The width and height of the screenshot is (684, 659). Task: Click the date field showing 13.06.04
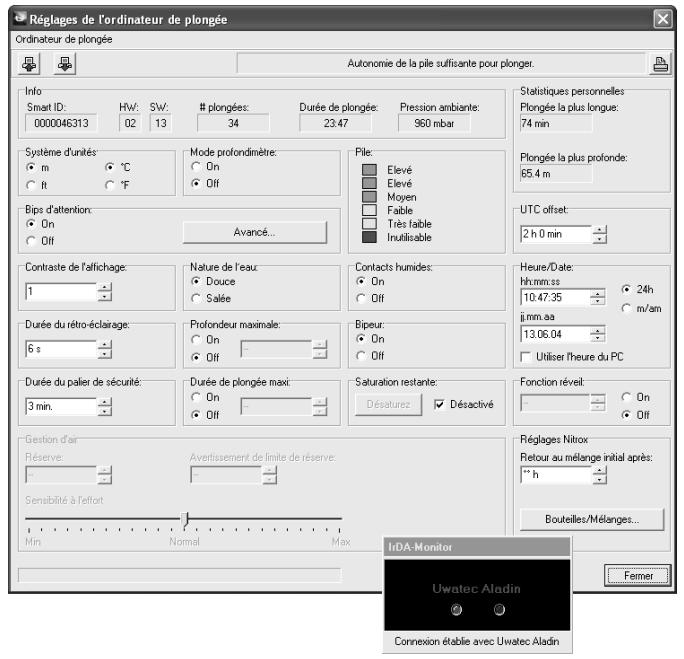point(555,335)
